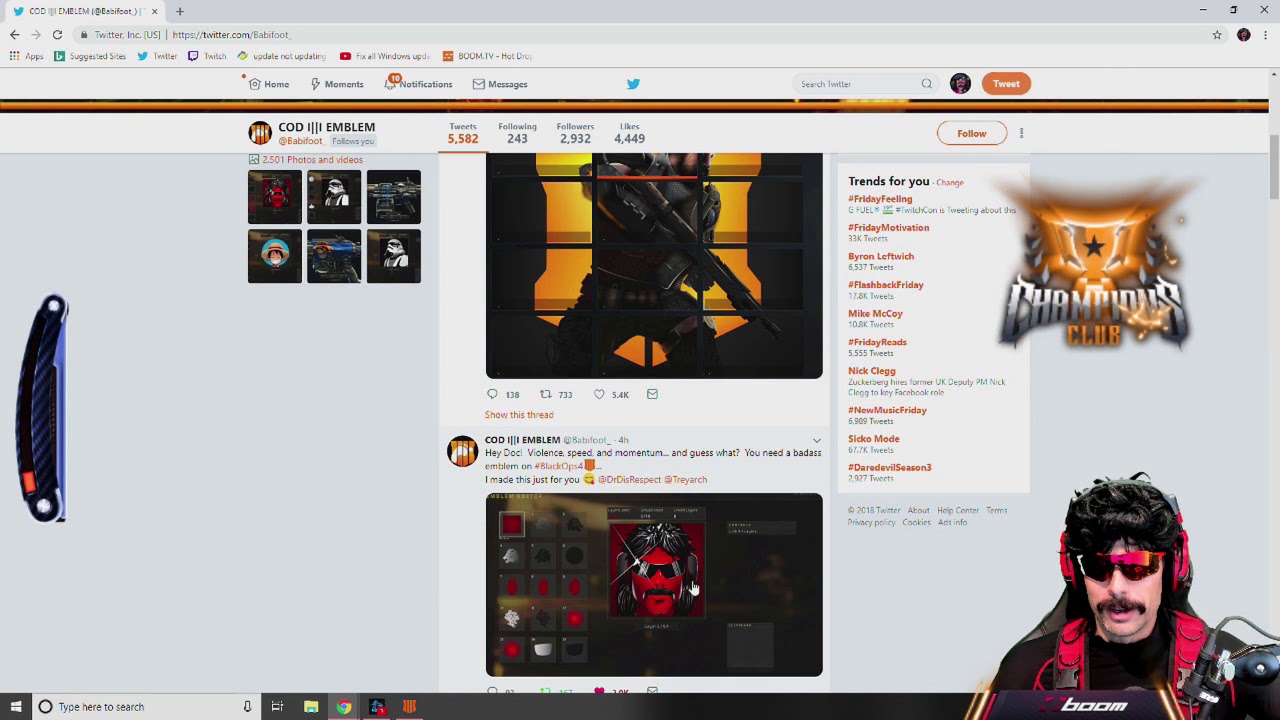Open the red Deadpool emblem thumbnail
The width and height of the screenshot is (1280, 720).
point(275,197)
